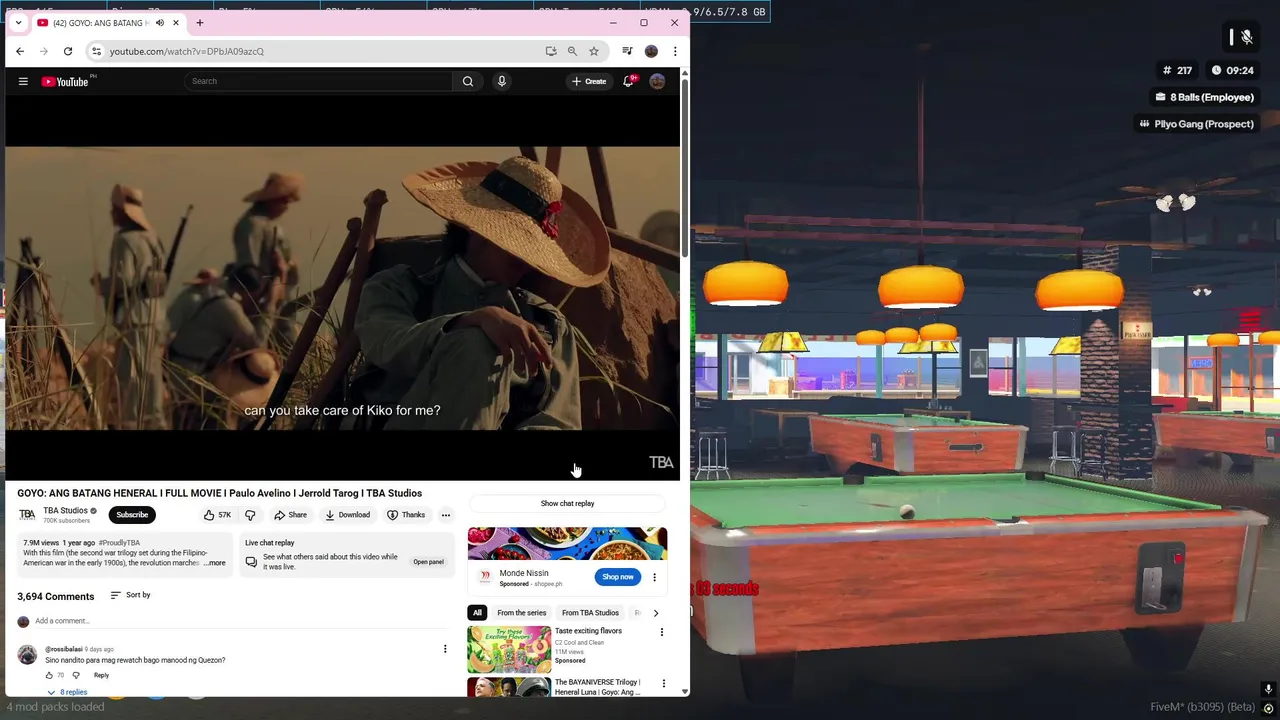Select the All filter chip
The width and height of the screenshot is (1280, 720).
tap(477, 613)
